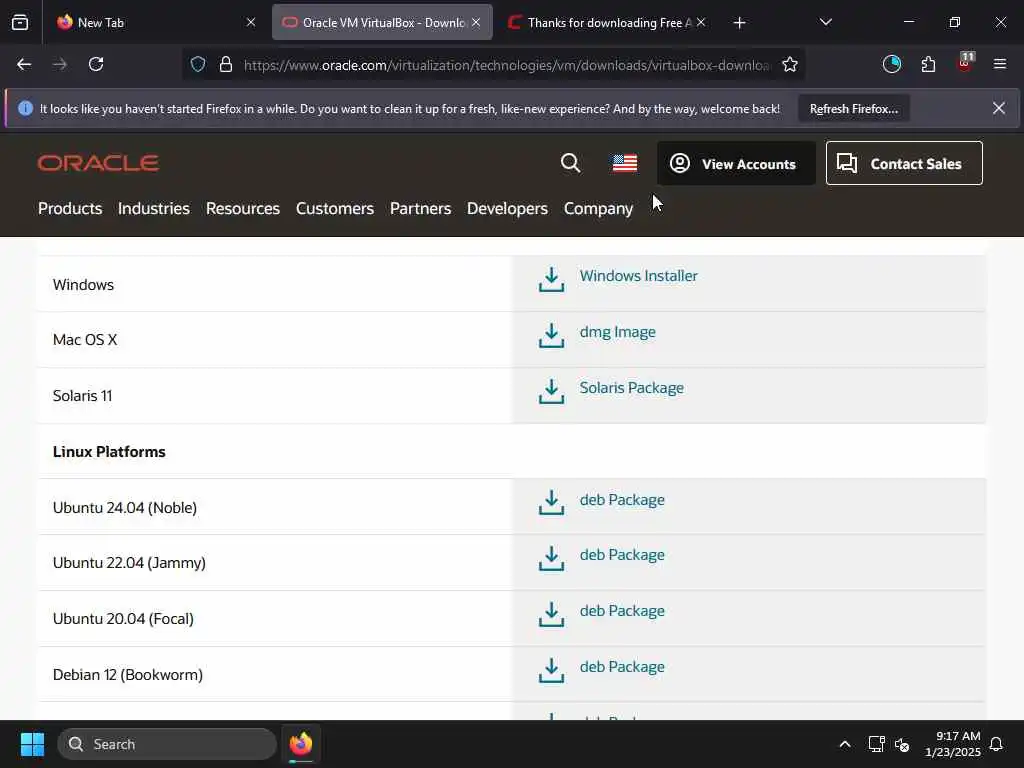
Task: Open a new tab with the plus icon
Action: [x=739, y=23]
